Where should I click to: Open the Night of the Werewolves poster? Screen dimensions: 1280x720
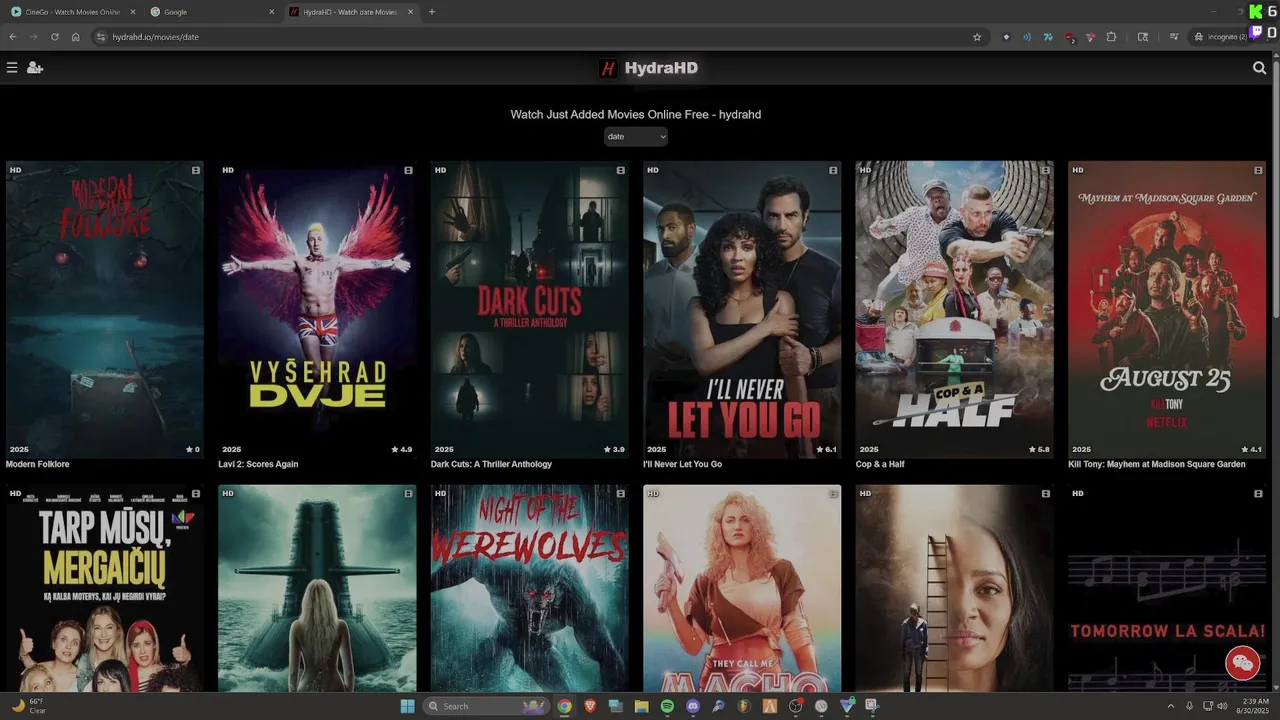(x=529, y=589)
